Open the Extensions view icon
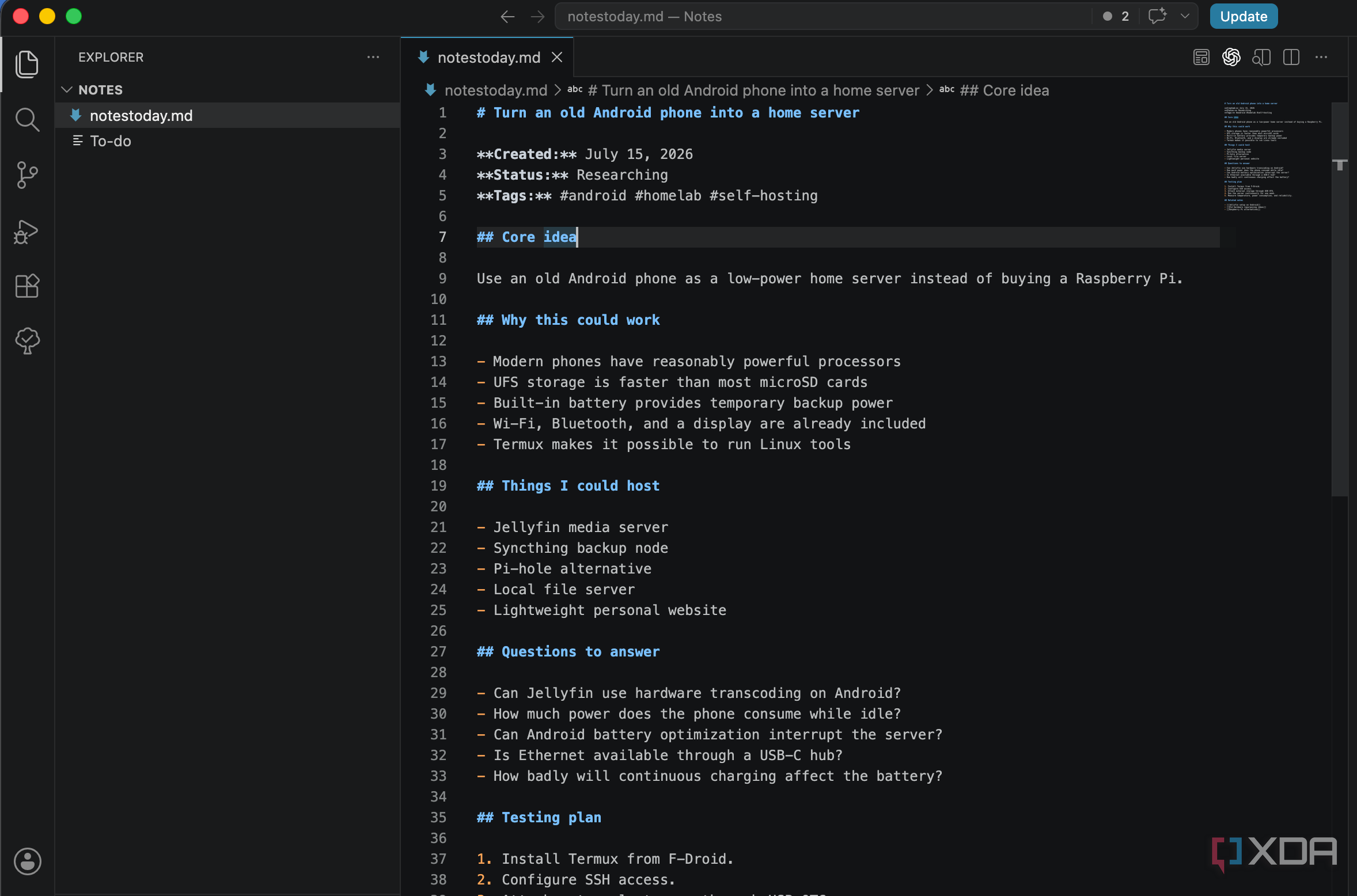This screenshot has width=1357, height=896. coord(27,286)
